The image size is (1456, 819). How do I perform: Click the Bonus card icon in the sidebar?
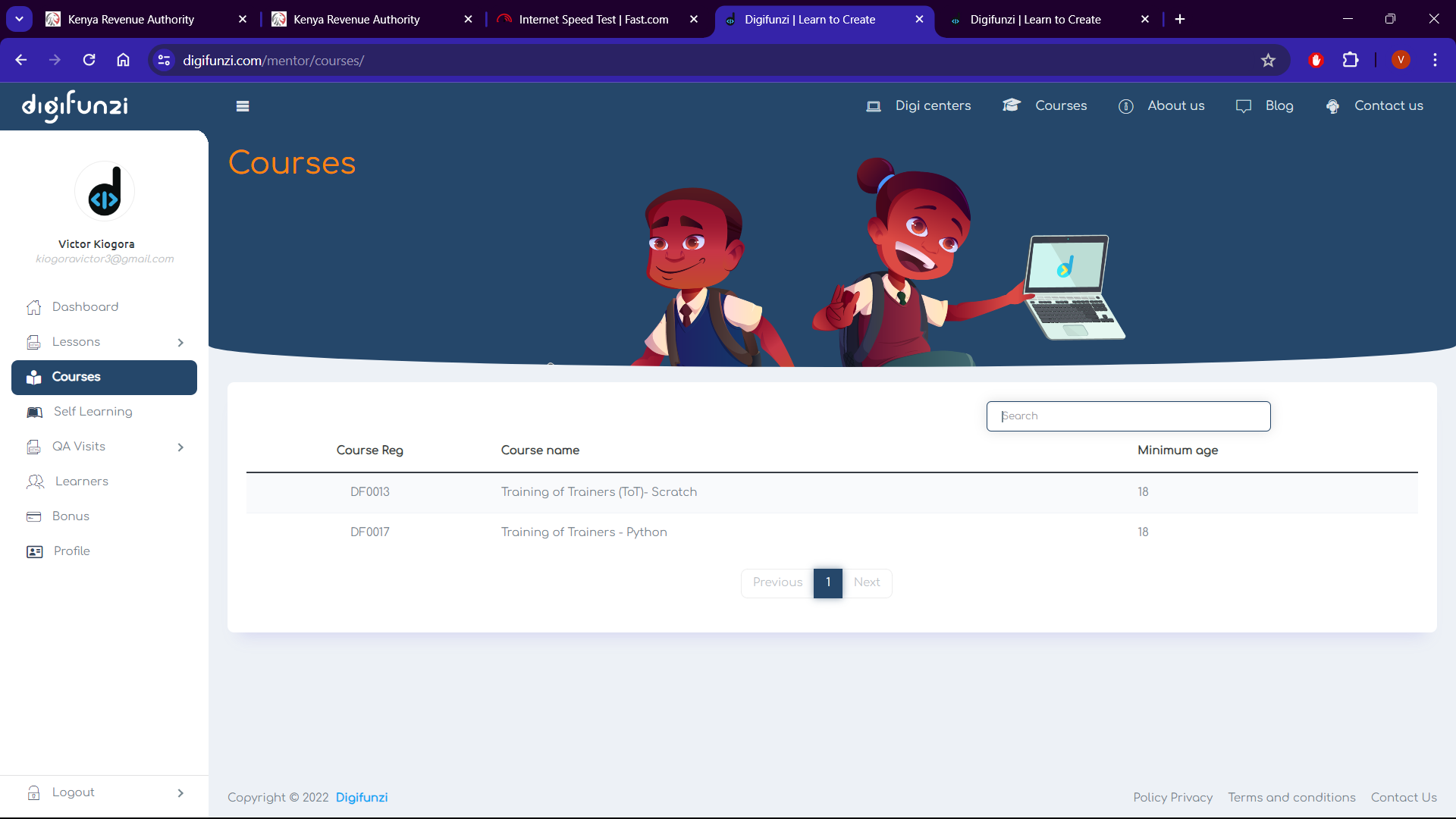click(33, 516)
